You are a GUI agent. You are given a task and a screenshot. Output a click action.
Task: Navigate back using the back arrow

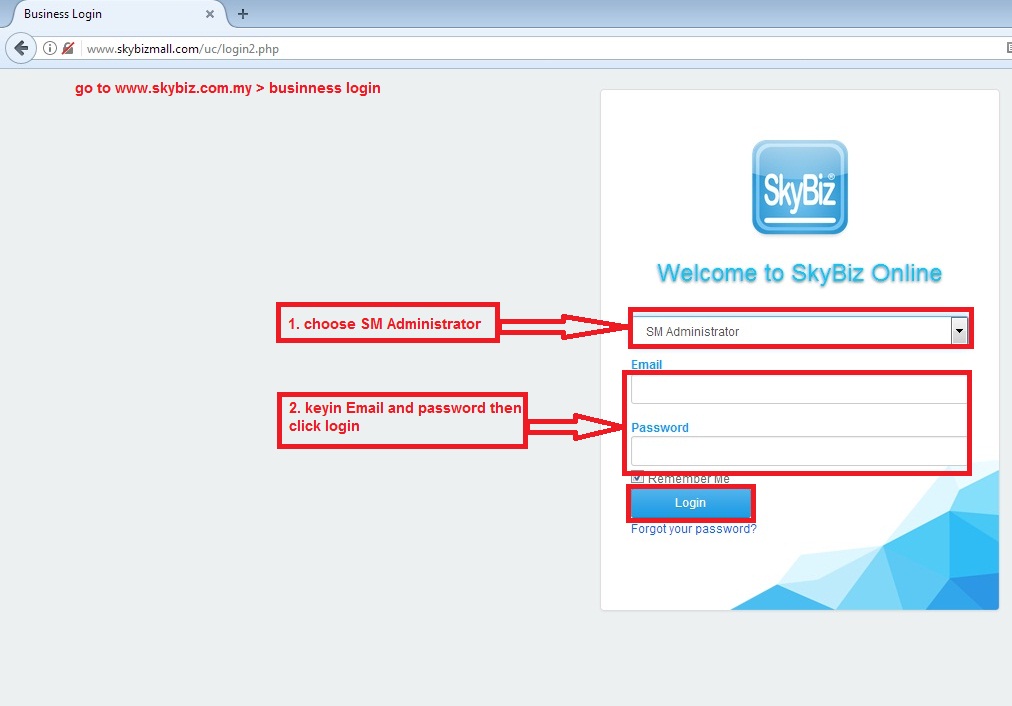click(x=21, y=47)
